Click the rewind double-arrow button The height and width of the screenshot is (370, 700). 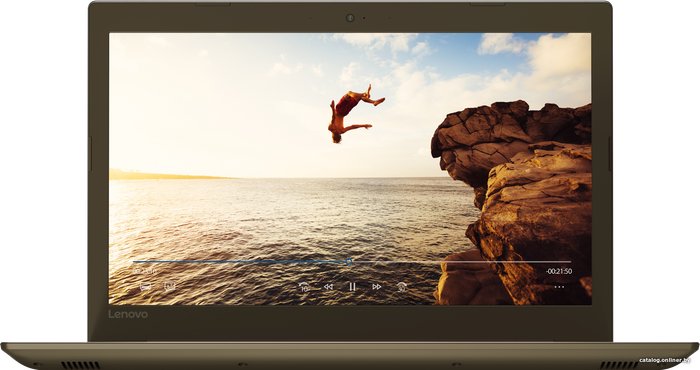point(329,287)
